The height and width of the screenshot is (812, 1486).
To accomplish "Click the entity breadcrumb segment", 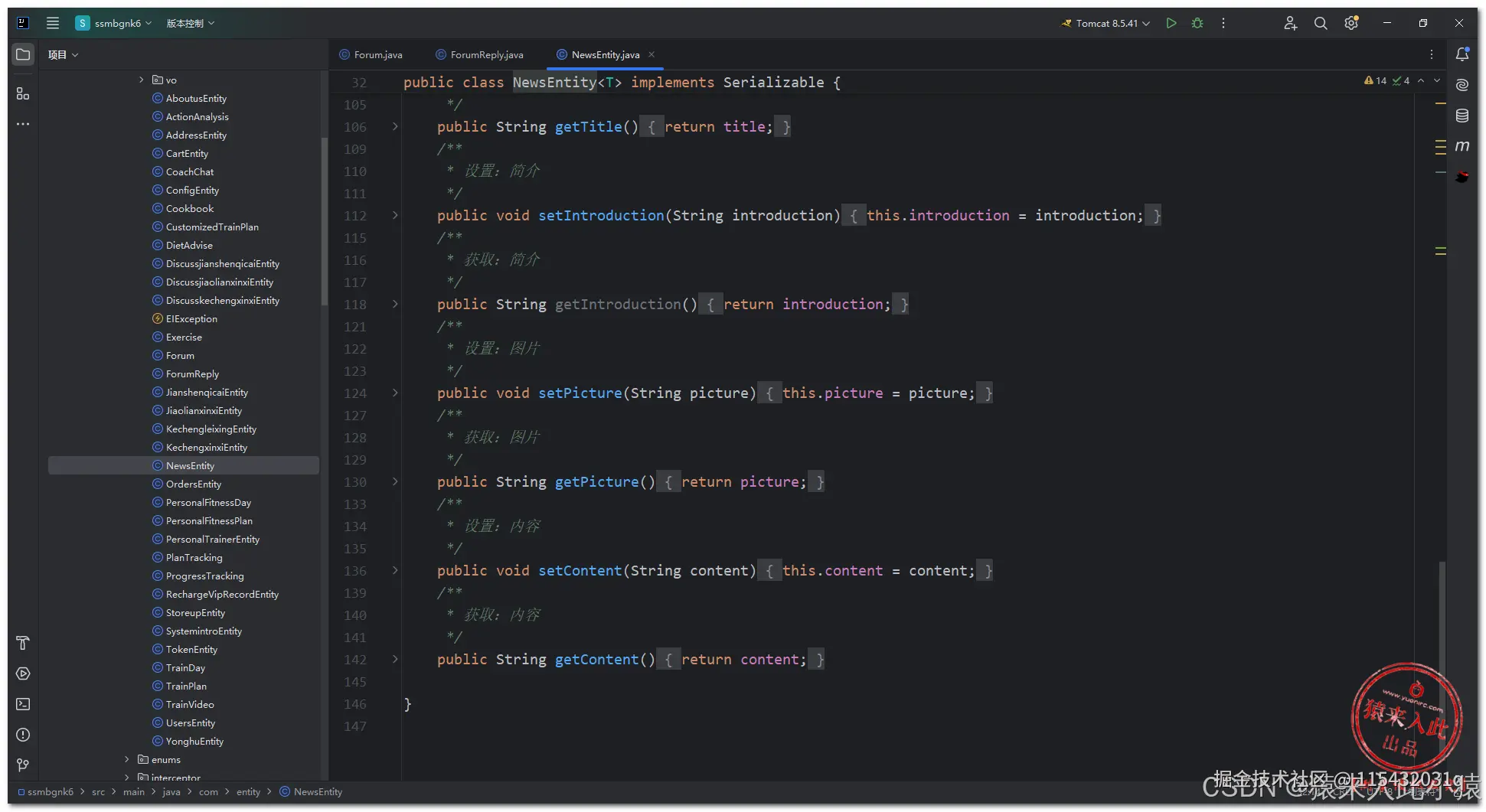I will pos(248,791).
